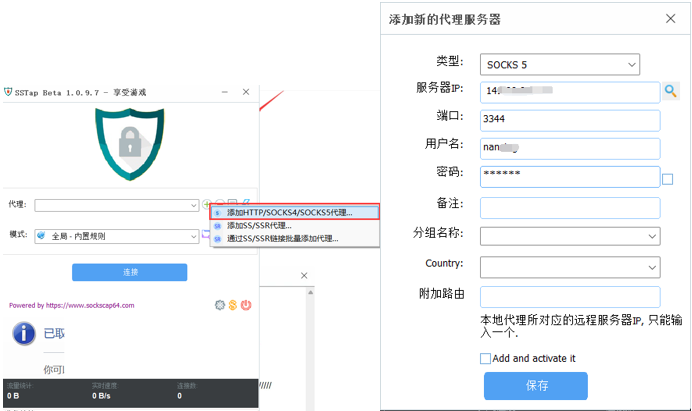
Task: Select 添加HTTP/SOCKS4/SOCKS5代理 menu item
Action: (x=295, y=213)
